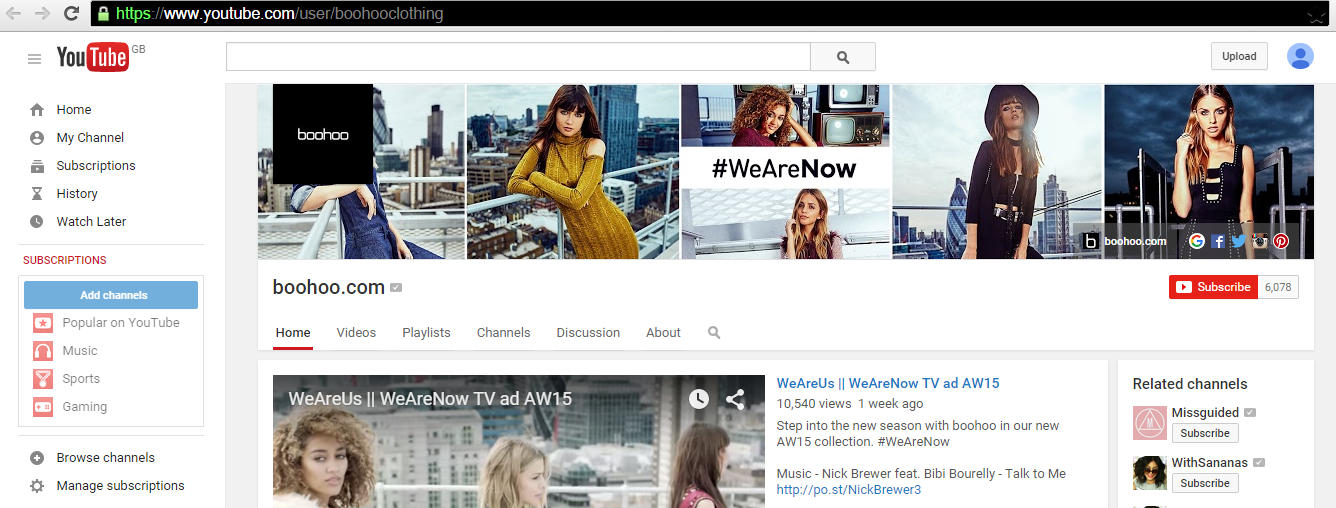Open the Twitter icon in banner
This screenshot has height=508, width=1336.
pos(1238,241)
